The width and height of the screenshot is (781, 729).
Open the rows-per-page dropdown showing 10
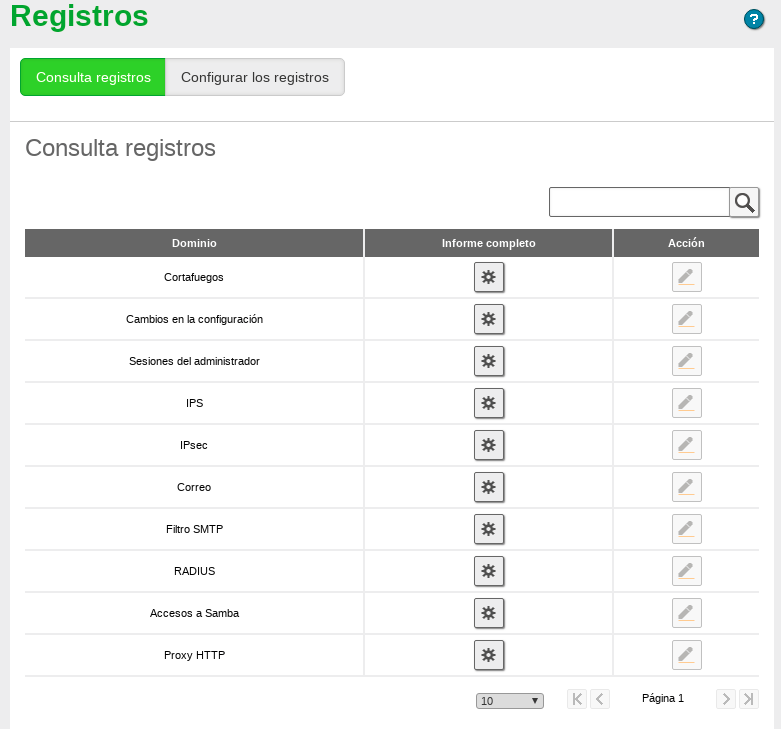click(510, 701)
